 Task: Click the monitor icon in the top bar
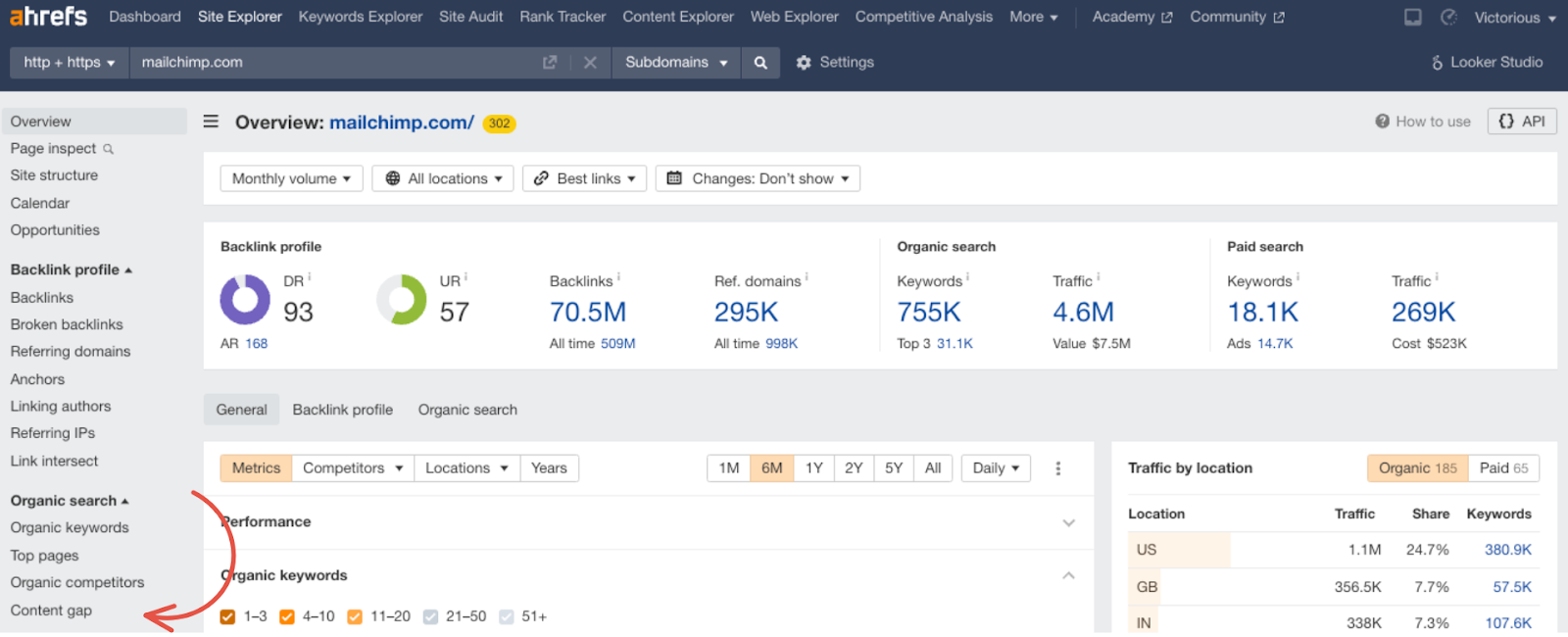coord(1413,18)
